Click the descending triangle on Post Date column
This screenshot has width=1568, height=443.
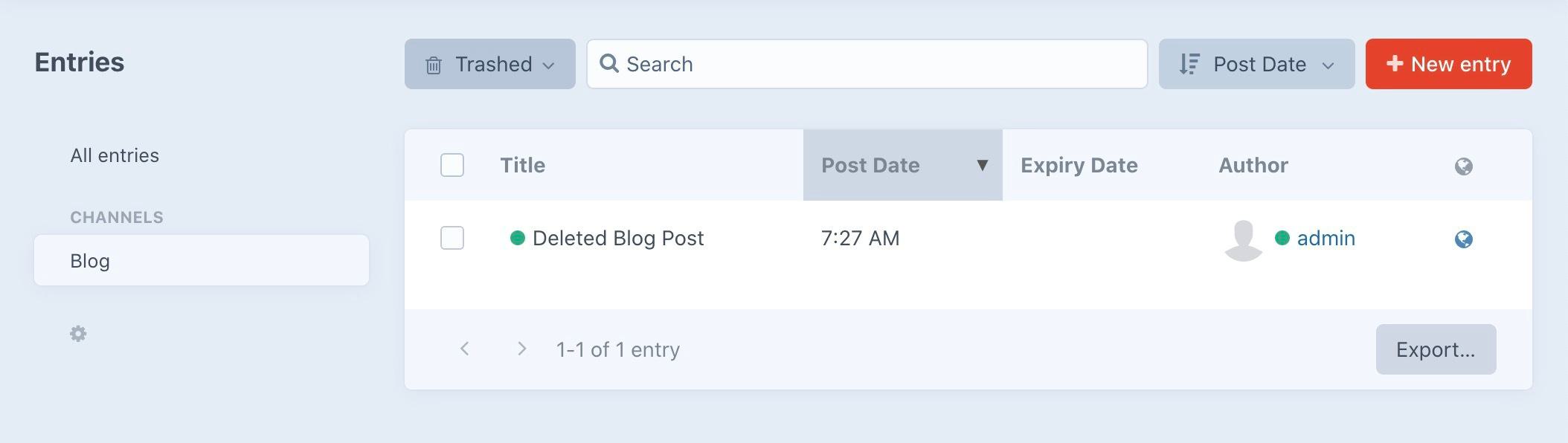983,165
